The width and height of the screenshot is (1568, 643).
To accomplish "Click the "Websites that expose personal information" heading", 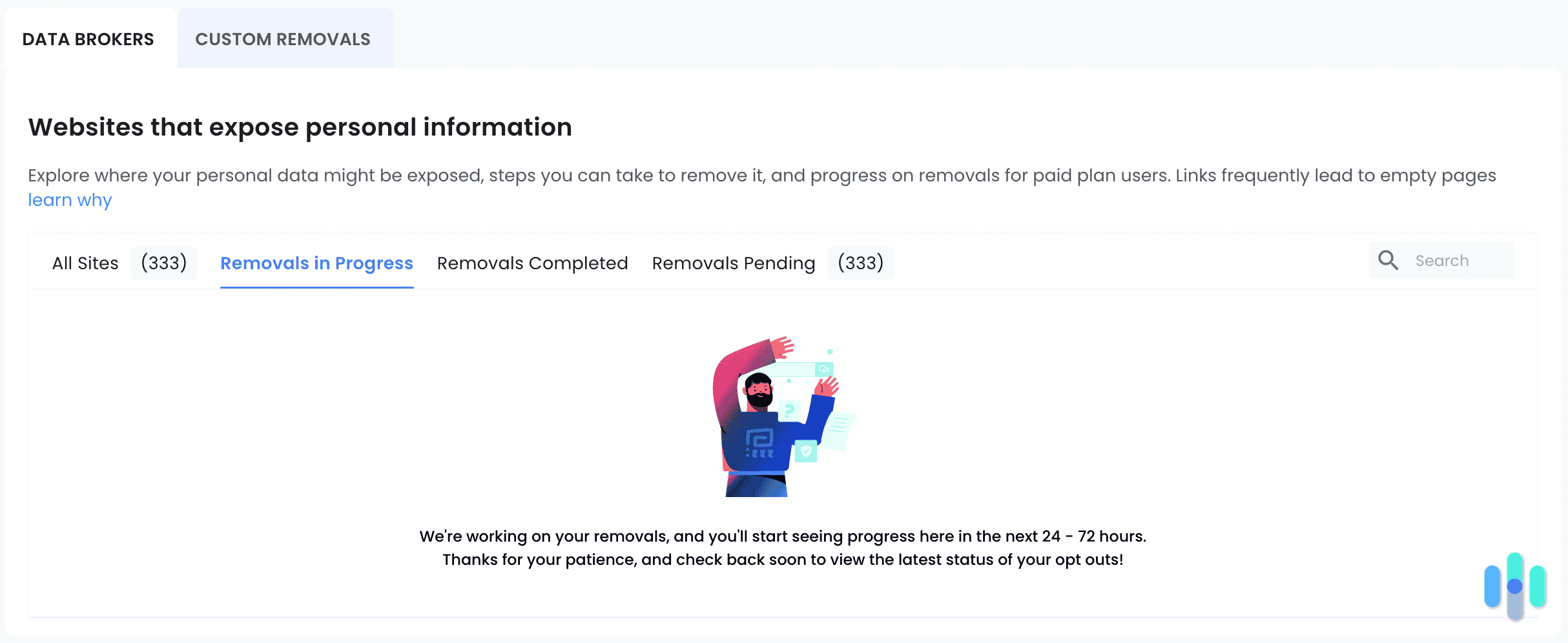I will tap(300, 127).
